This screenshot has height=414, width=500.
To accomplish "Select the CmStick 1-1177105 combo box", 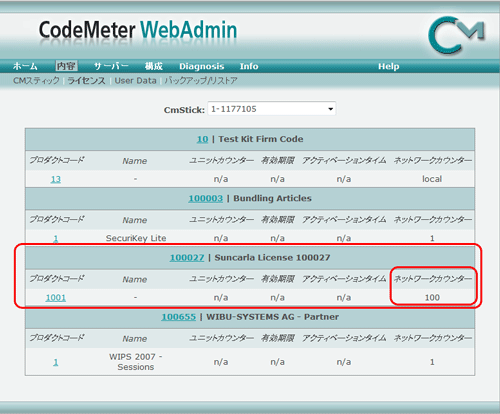I will (x=272, y=109).
